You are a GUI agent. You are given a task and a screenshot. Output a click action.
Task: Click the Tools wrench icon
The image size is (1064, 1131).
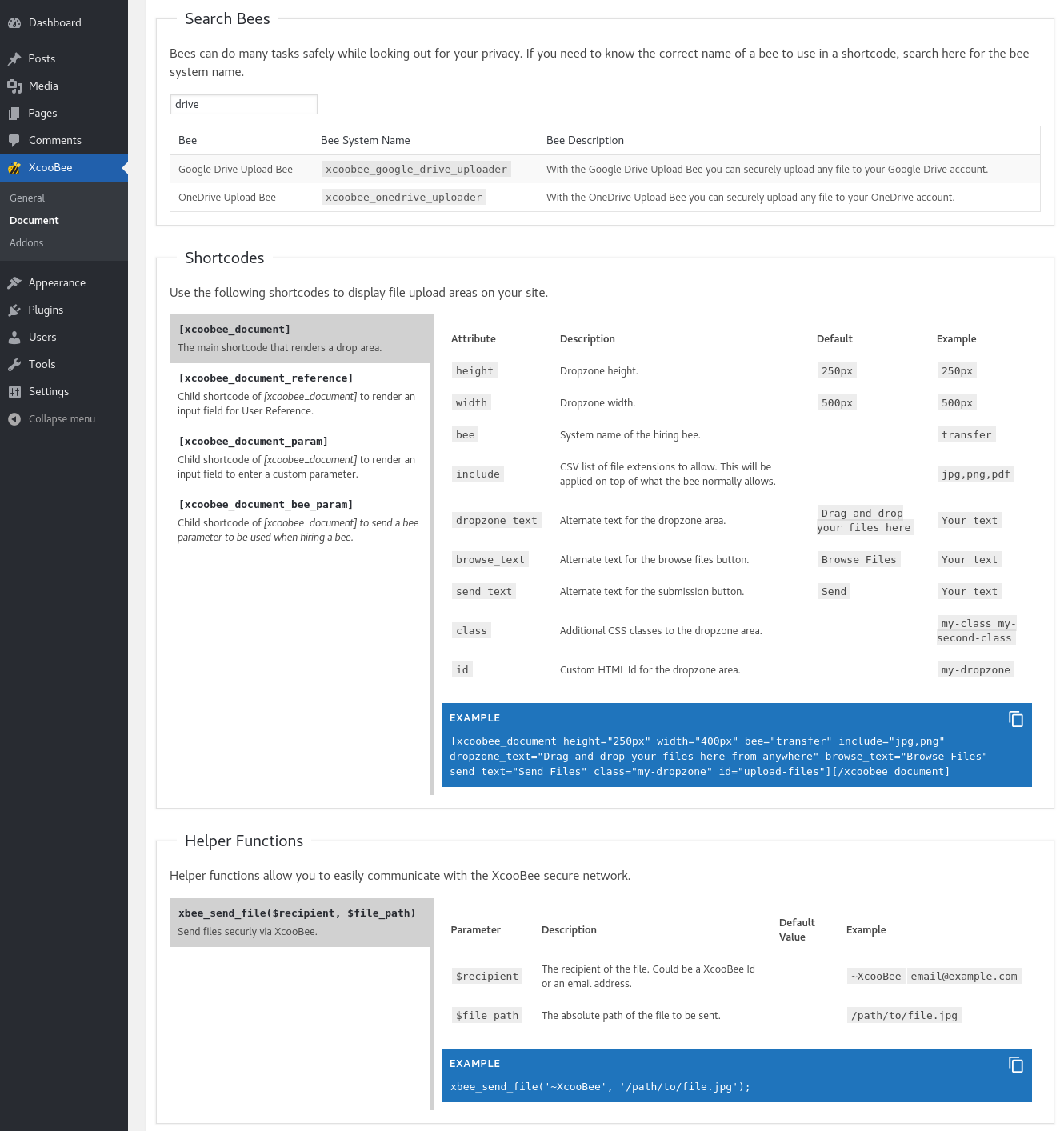click(x=14, y=364)
